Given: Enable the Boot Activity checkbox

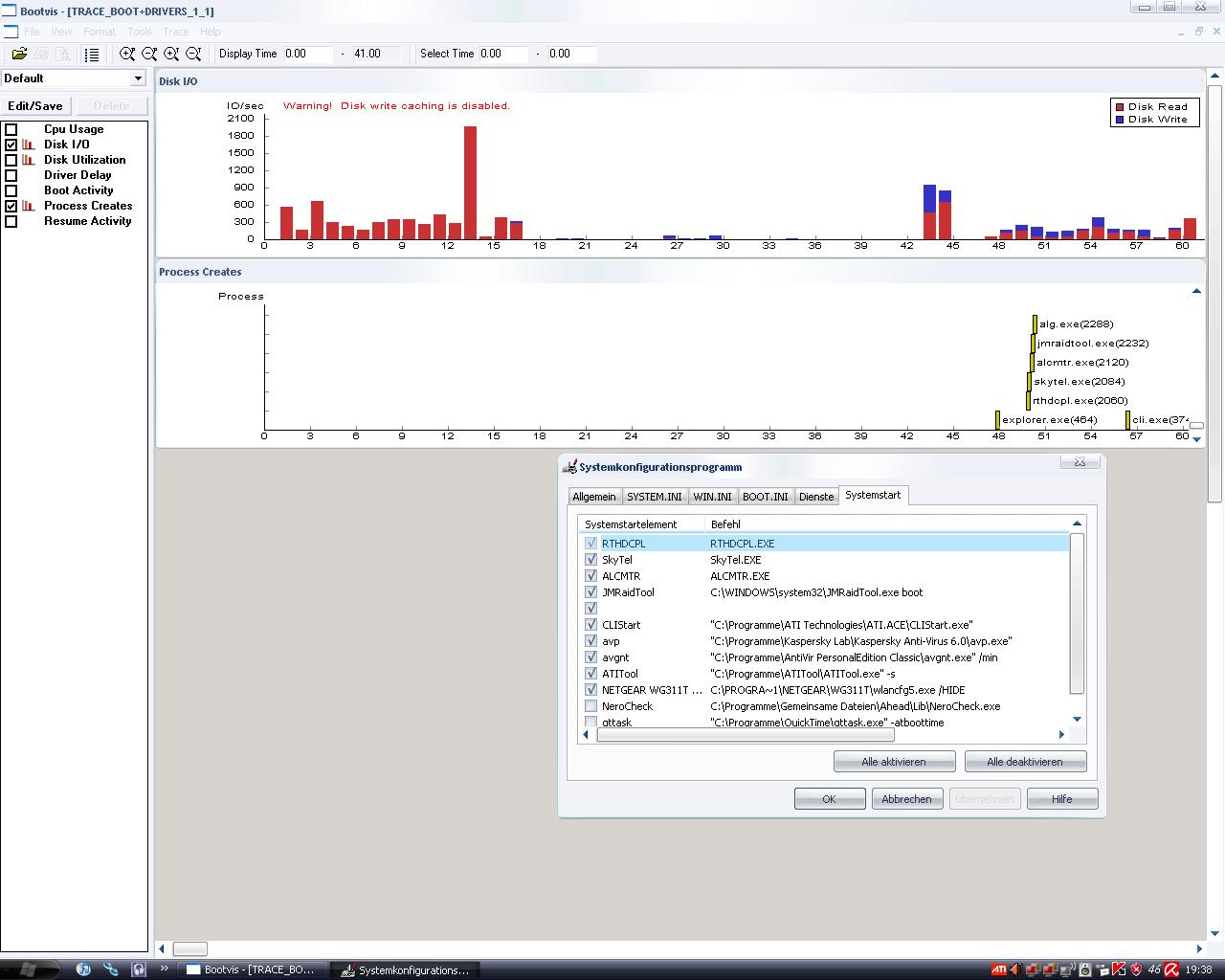Looking at the screenshot, I should click(x=11, y=190).
